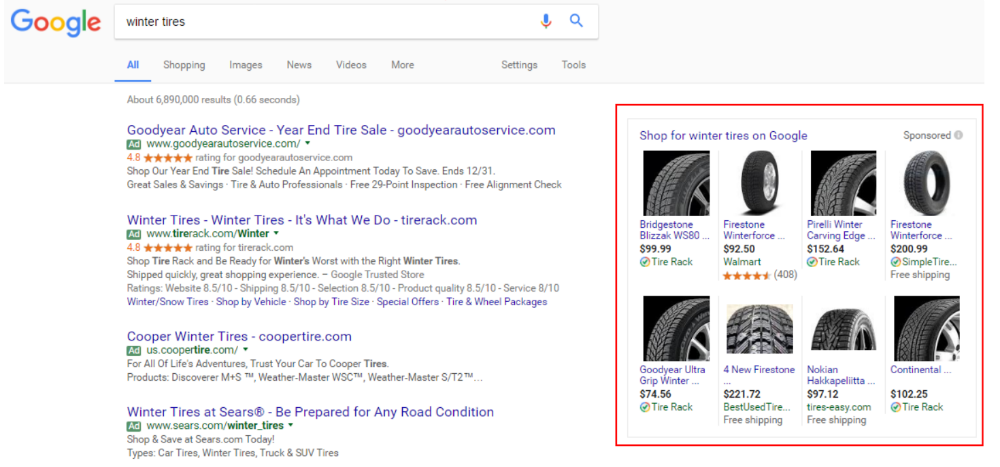Open the Settings menu
The width and height of the screenshot is (1000, 467).
click(x=519, y=65)
